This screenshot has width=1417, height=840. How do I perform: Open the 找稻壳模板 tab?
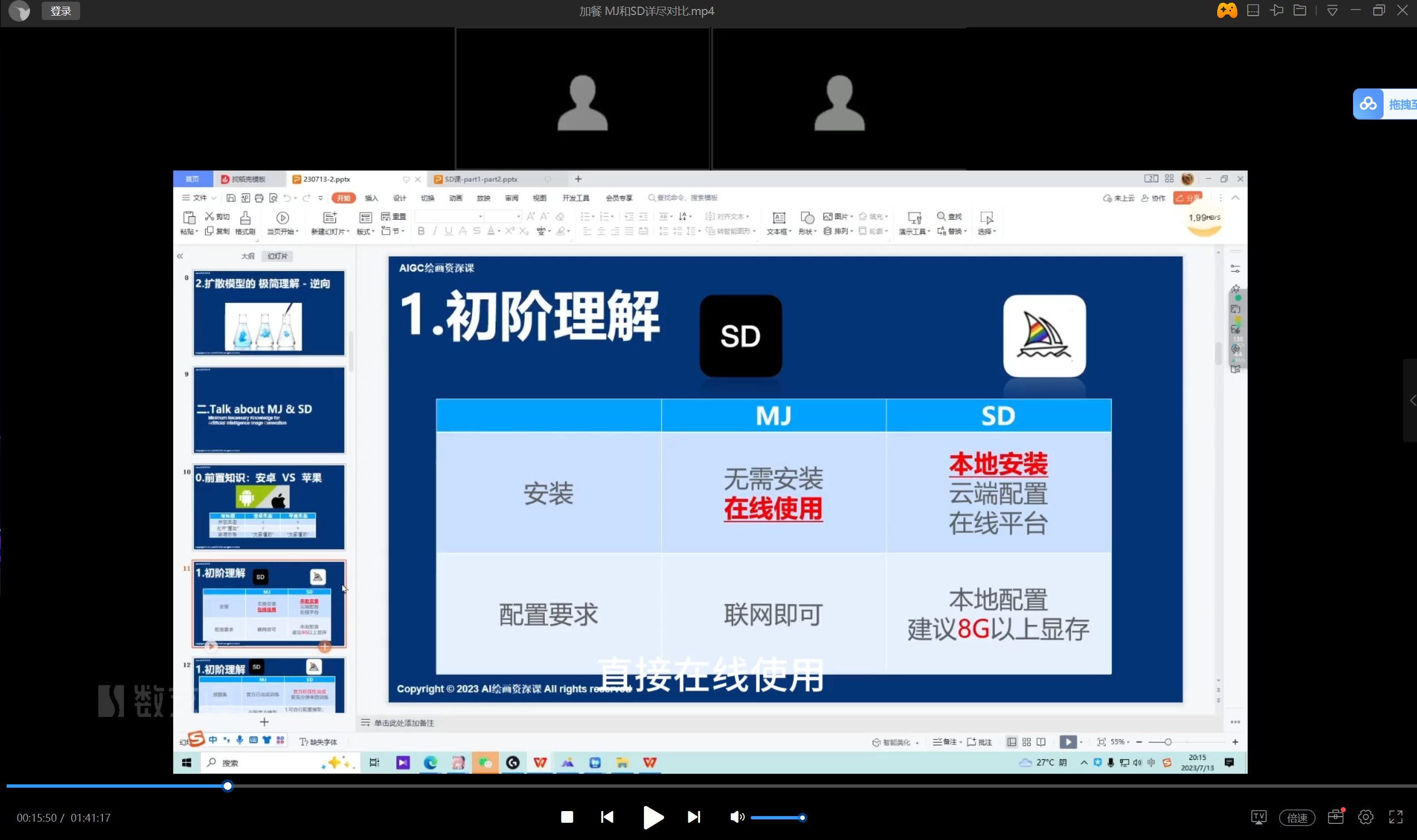tap(249, 179)
